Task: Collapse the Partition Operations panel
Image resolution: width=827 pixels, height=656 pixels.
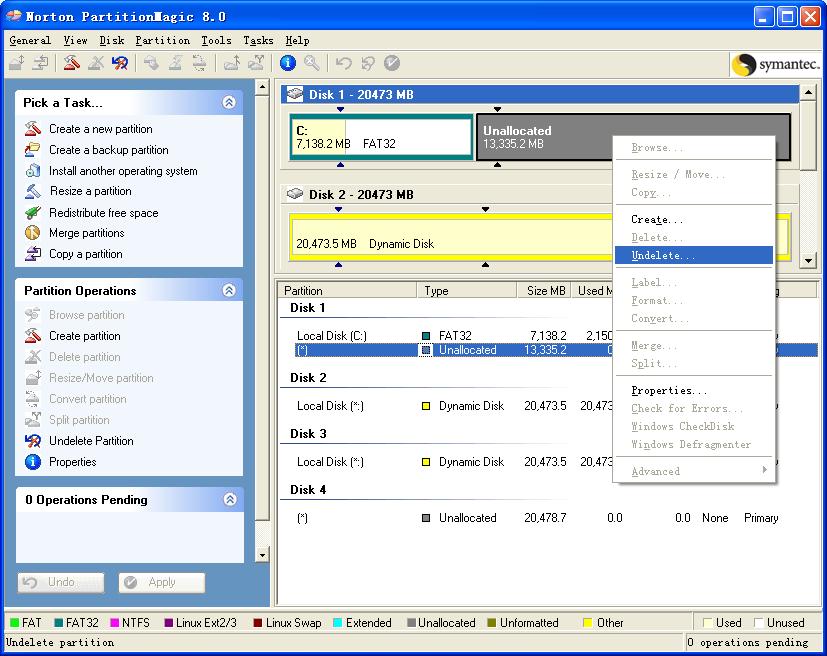Action: (x=229, y=290)
